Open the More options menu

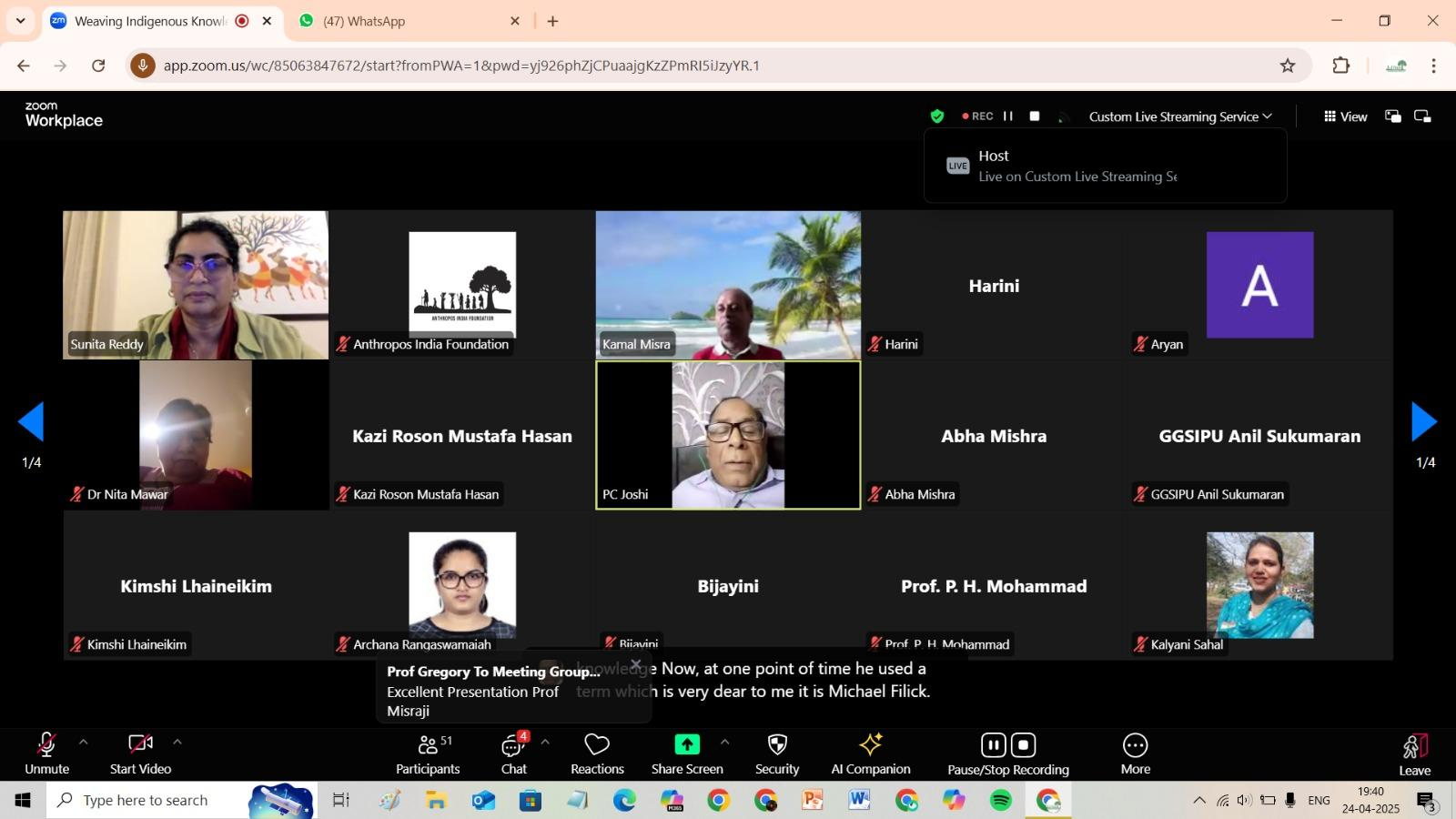(x=1135, y=754)
